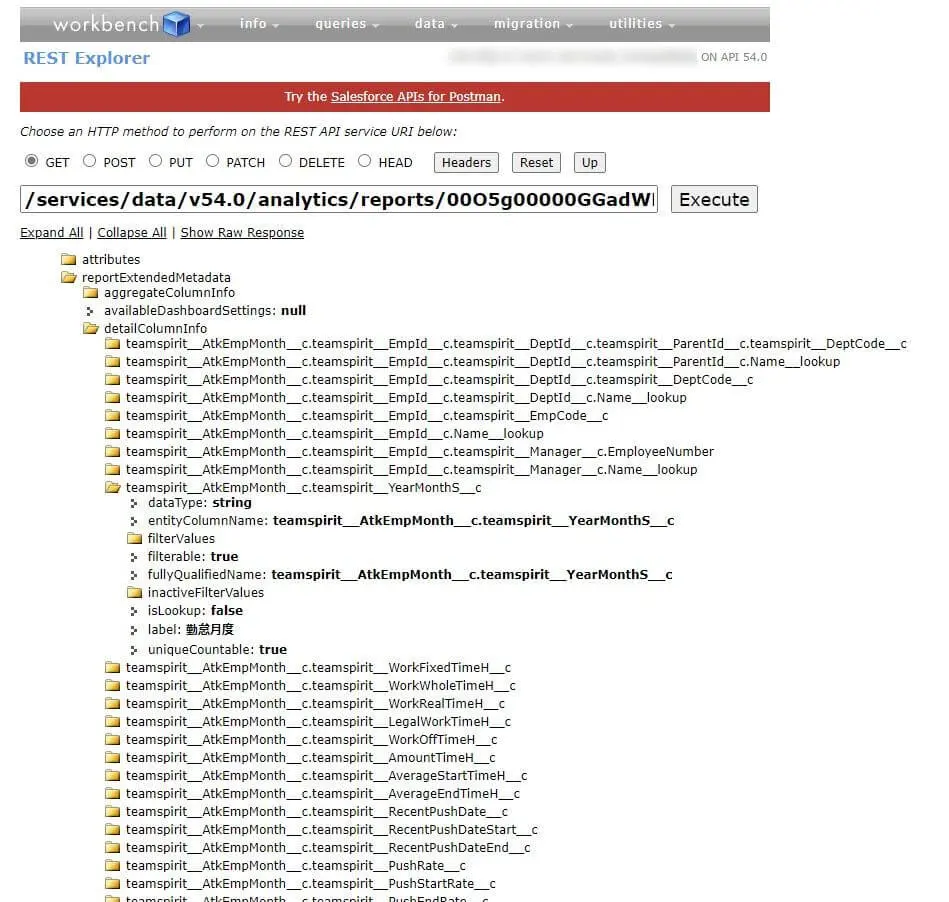The image size is (949, 902).
Task: Click the Collapse All link
Action: point(132,233)
